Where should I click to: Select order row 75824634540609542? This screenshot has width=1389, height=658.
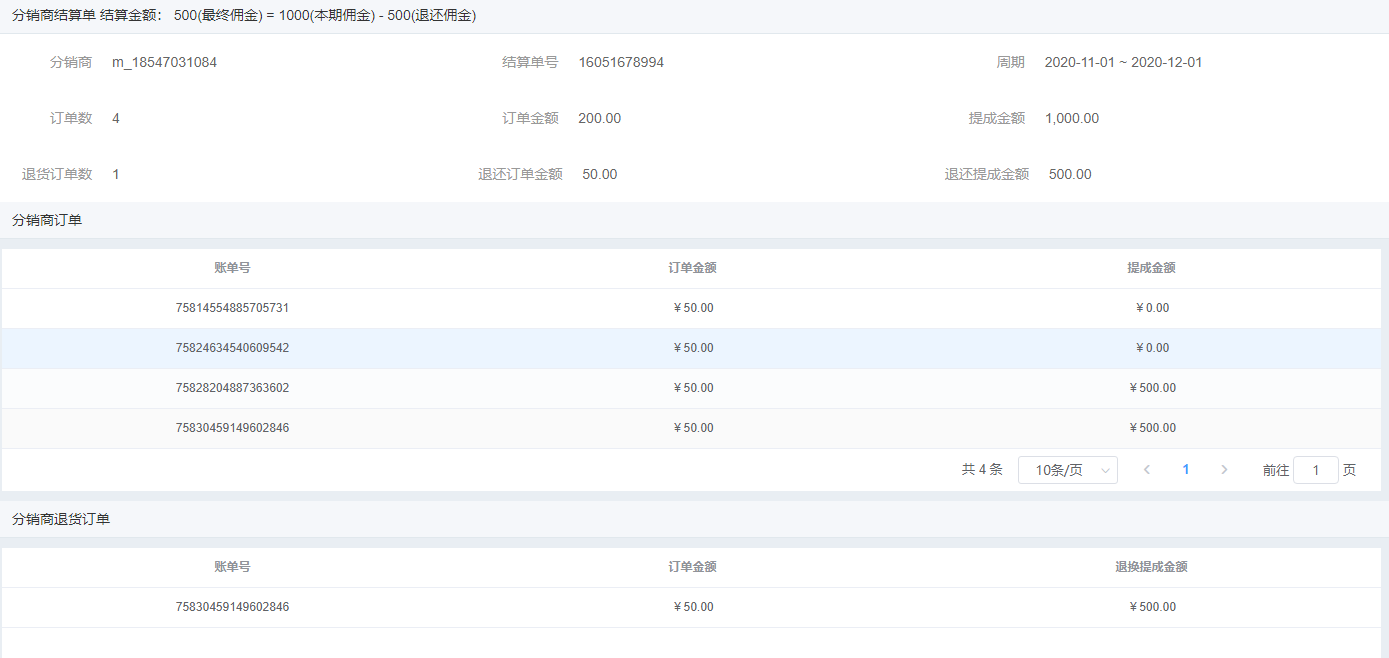coord(232,348)
